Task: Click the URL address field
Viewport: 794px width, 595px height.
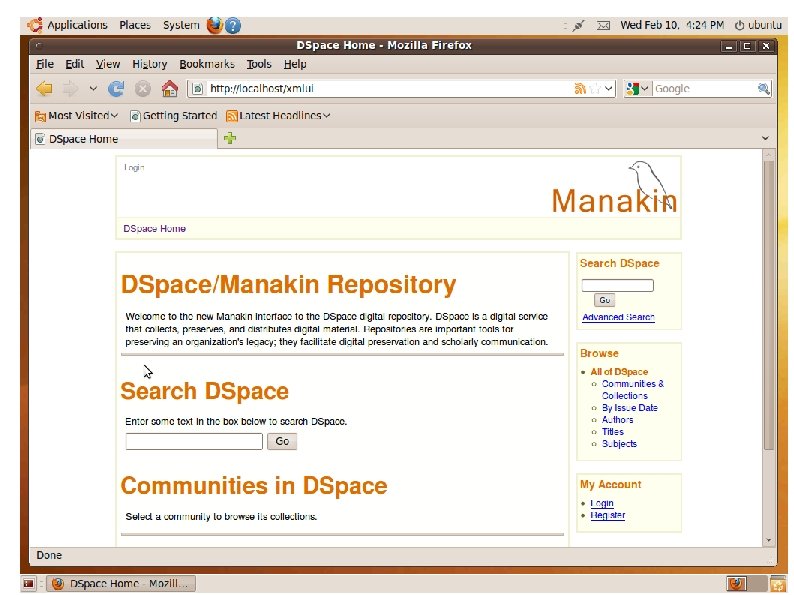Action: [390, 89]
